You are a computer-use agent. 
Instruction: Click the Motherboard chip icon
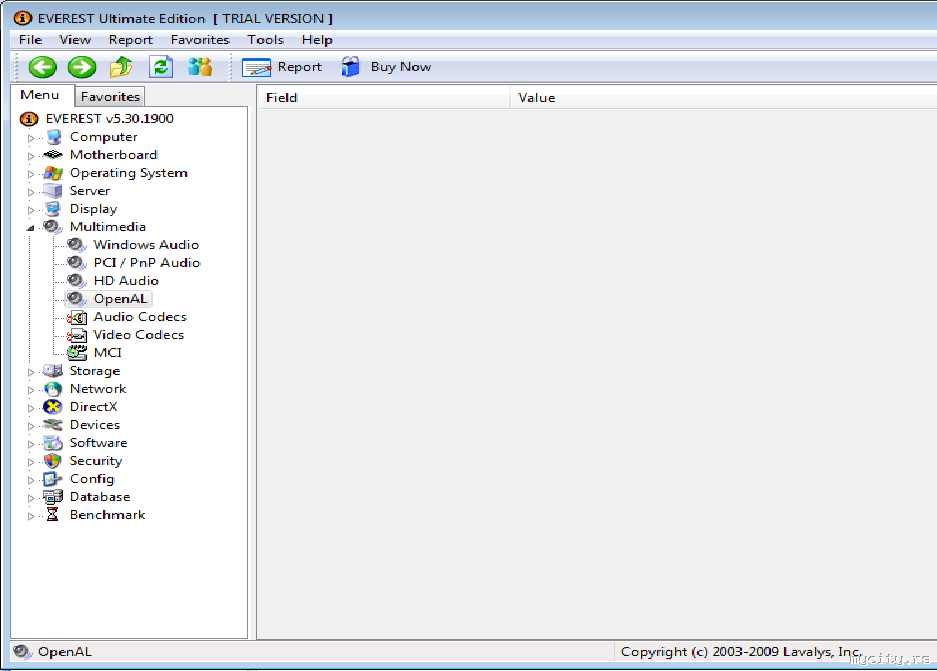53,155
